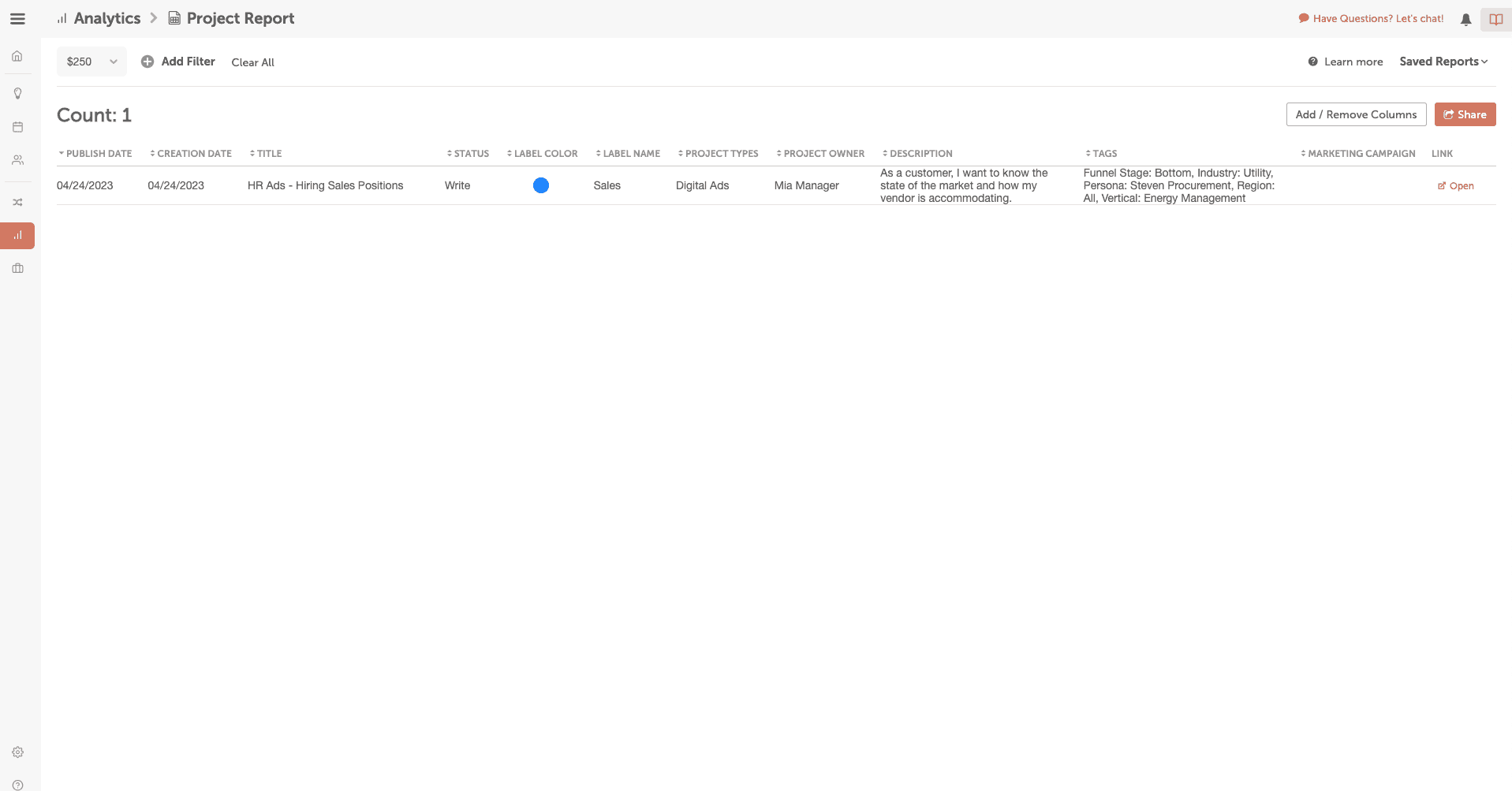Click the book icon in top right
The height and width of the screenshot is (791, 1512).
[x=1495, y=20]
